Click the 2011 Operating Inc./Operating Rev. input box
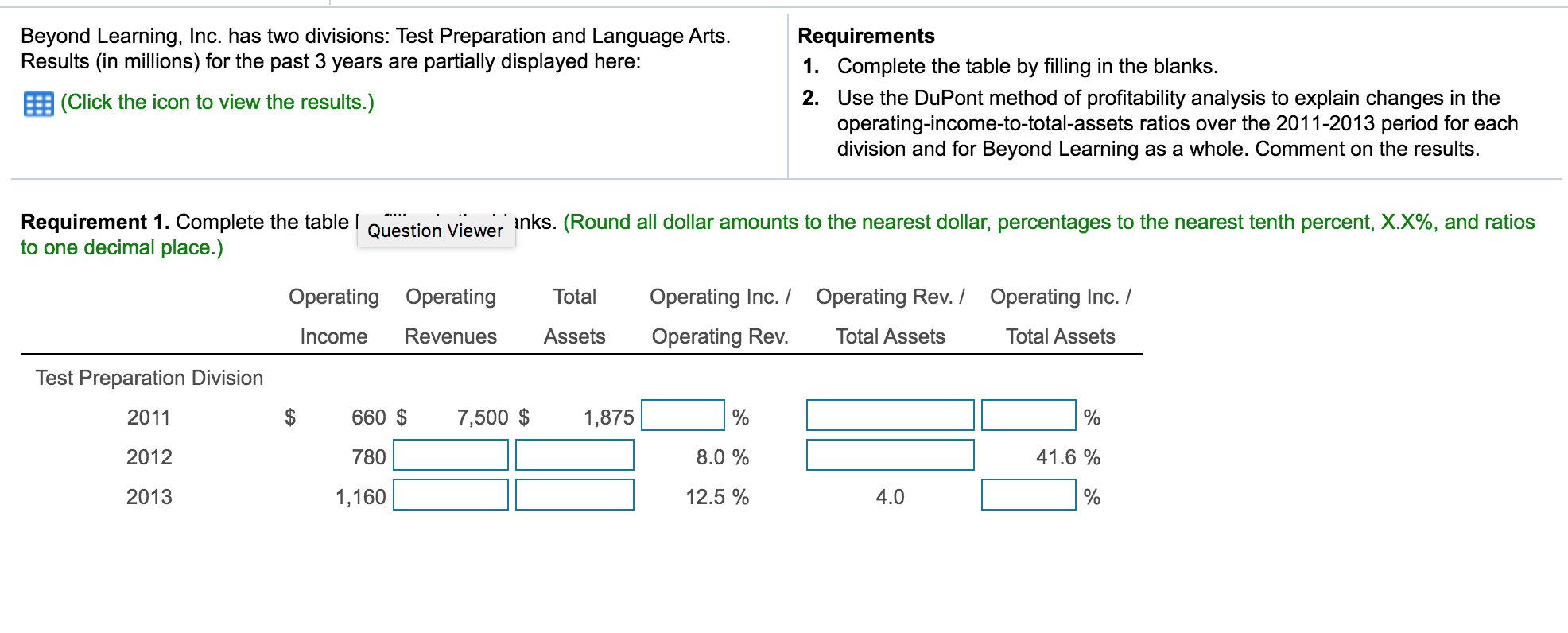1568x633 pixels. (684, 416)
